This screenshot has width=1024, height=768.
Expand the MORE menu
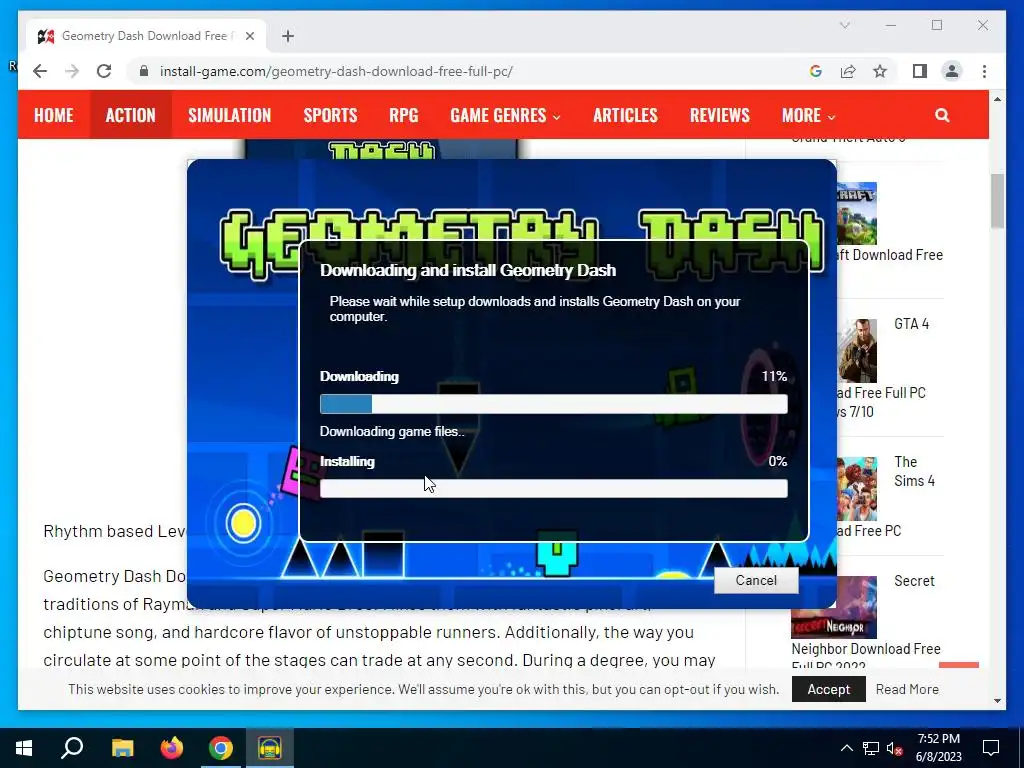(x=808, y=116)
